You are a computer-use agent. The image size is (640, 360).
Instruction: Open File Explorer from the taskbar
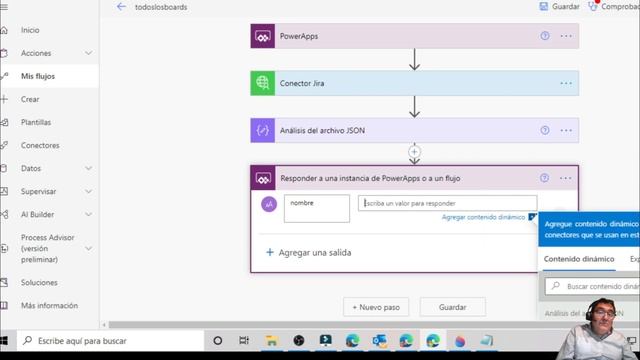click(271, 340)
